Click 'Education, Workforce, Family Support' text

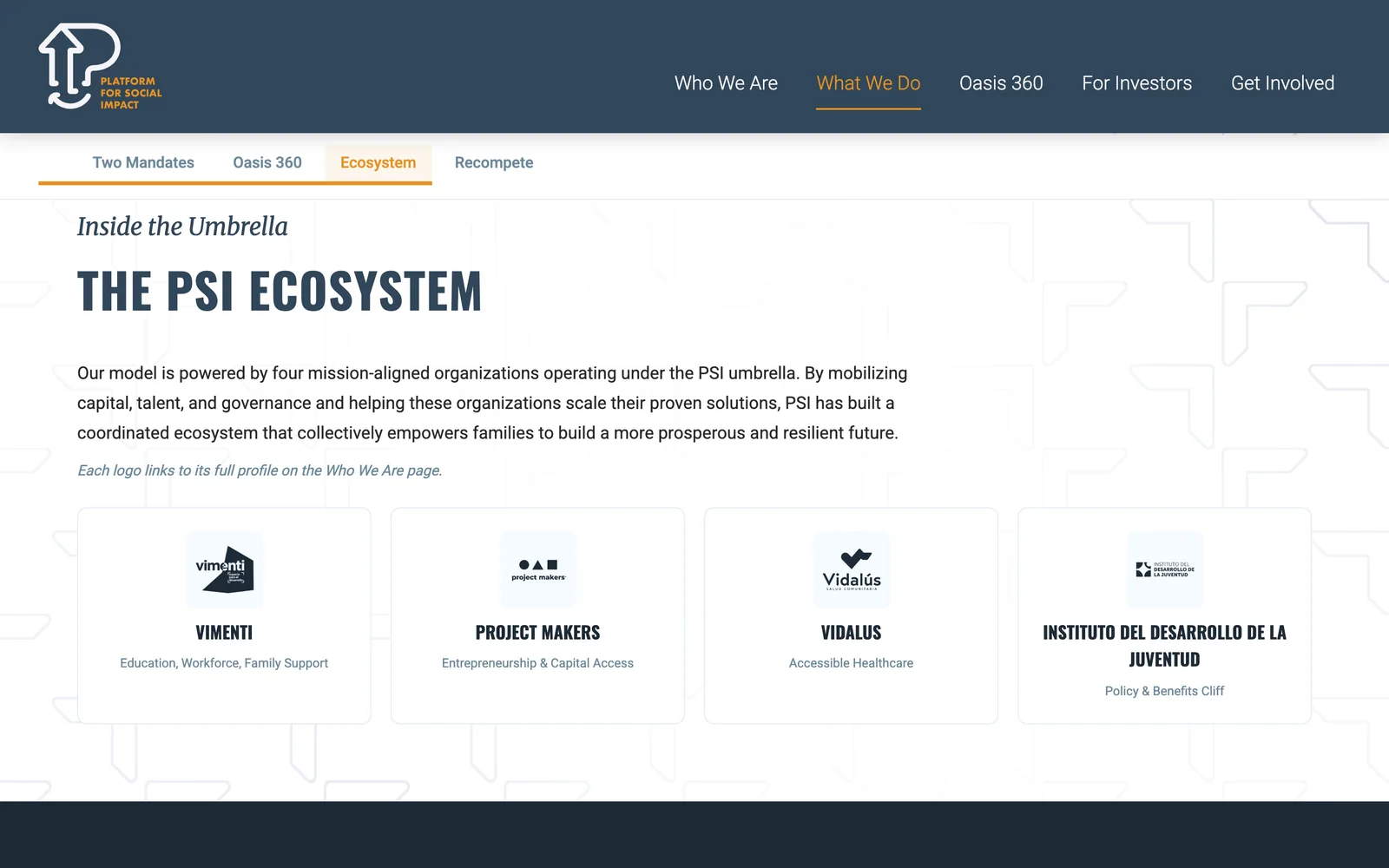(224, 663)
